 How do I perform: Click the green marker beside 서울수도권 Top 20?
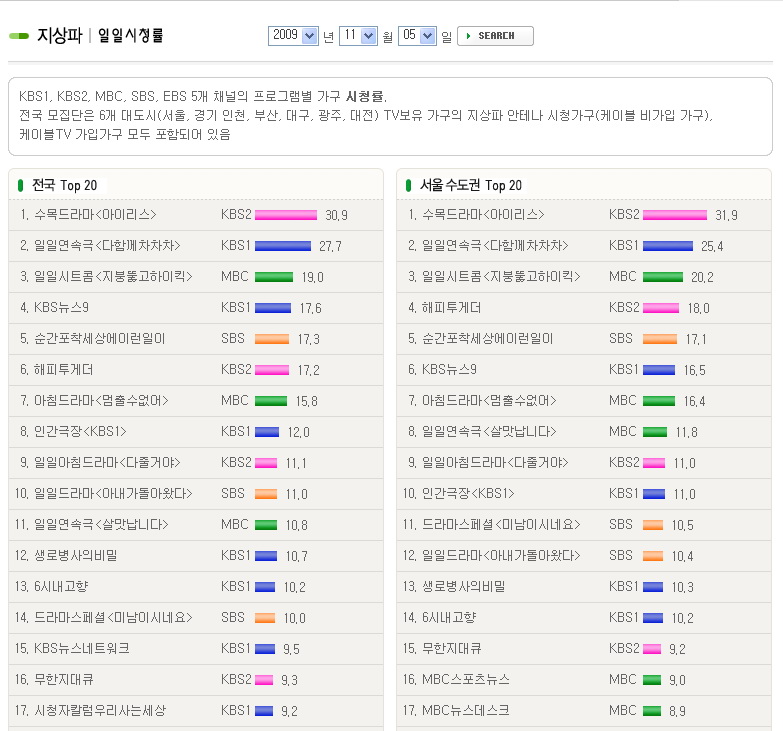tap(408, 185)
